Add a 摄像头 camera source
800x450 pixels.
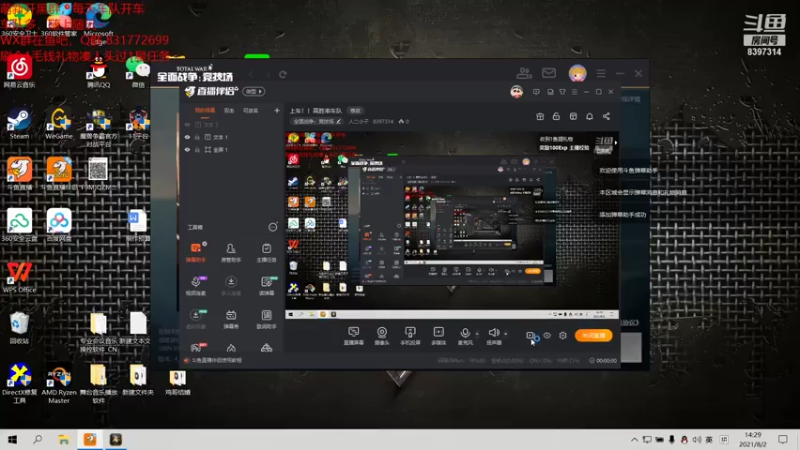click(382, 336)
